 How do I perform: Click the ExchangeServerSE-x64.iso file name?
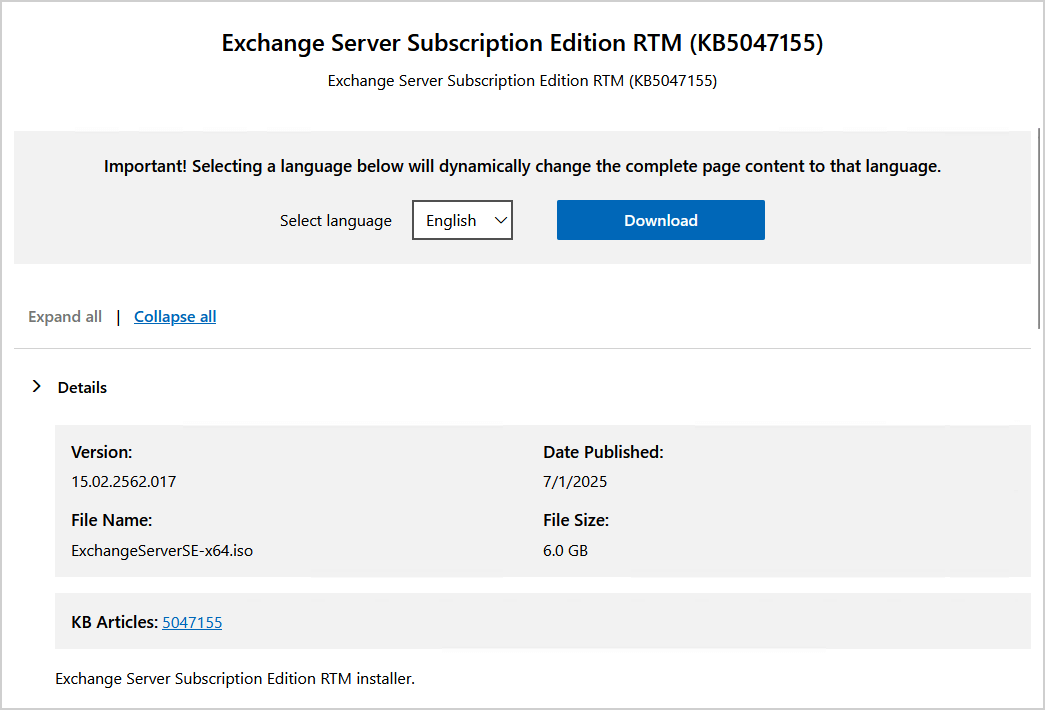pyautogui.click(x=162, y=551)
